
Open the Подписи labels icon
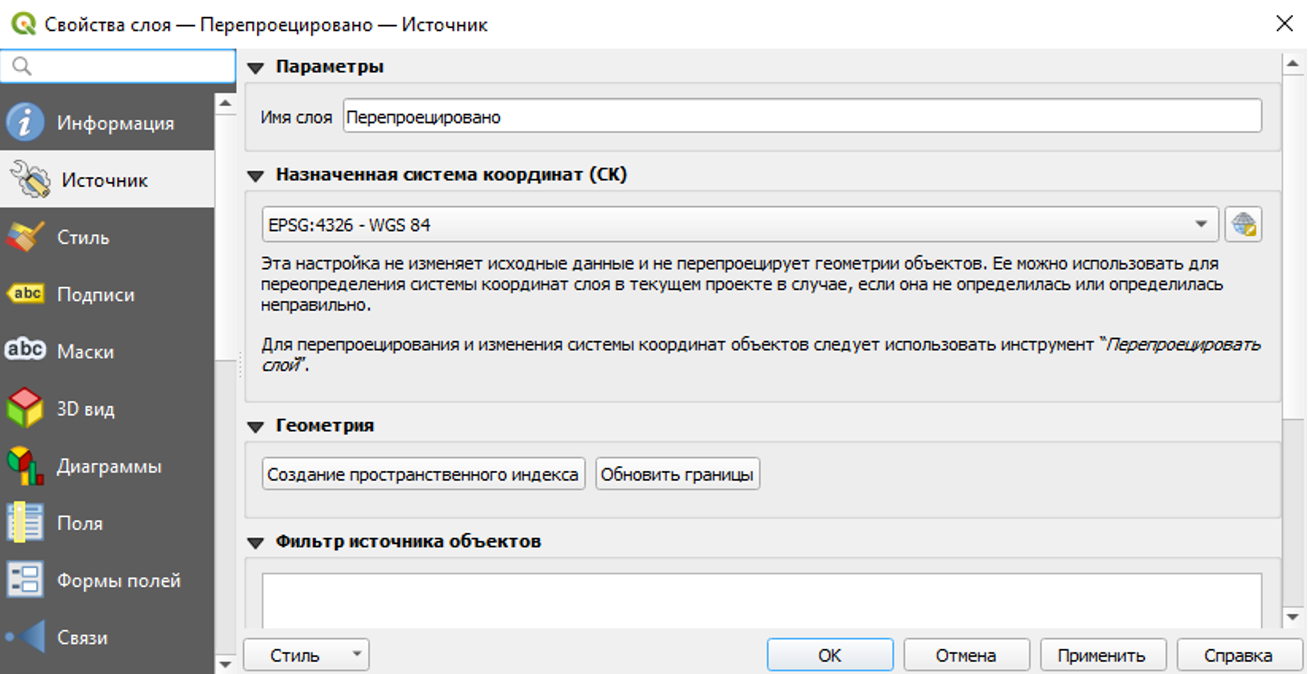(x=26, y=294)
